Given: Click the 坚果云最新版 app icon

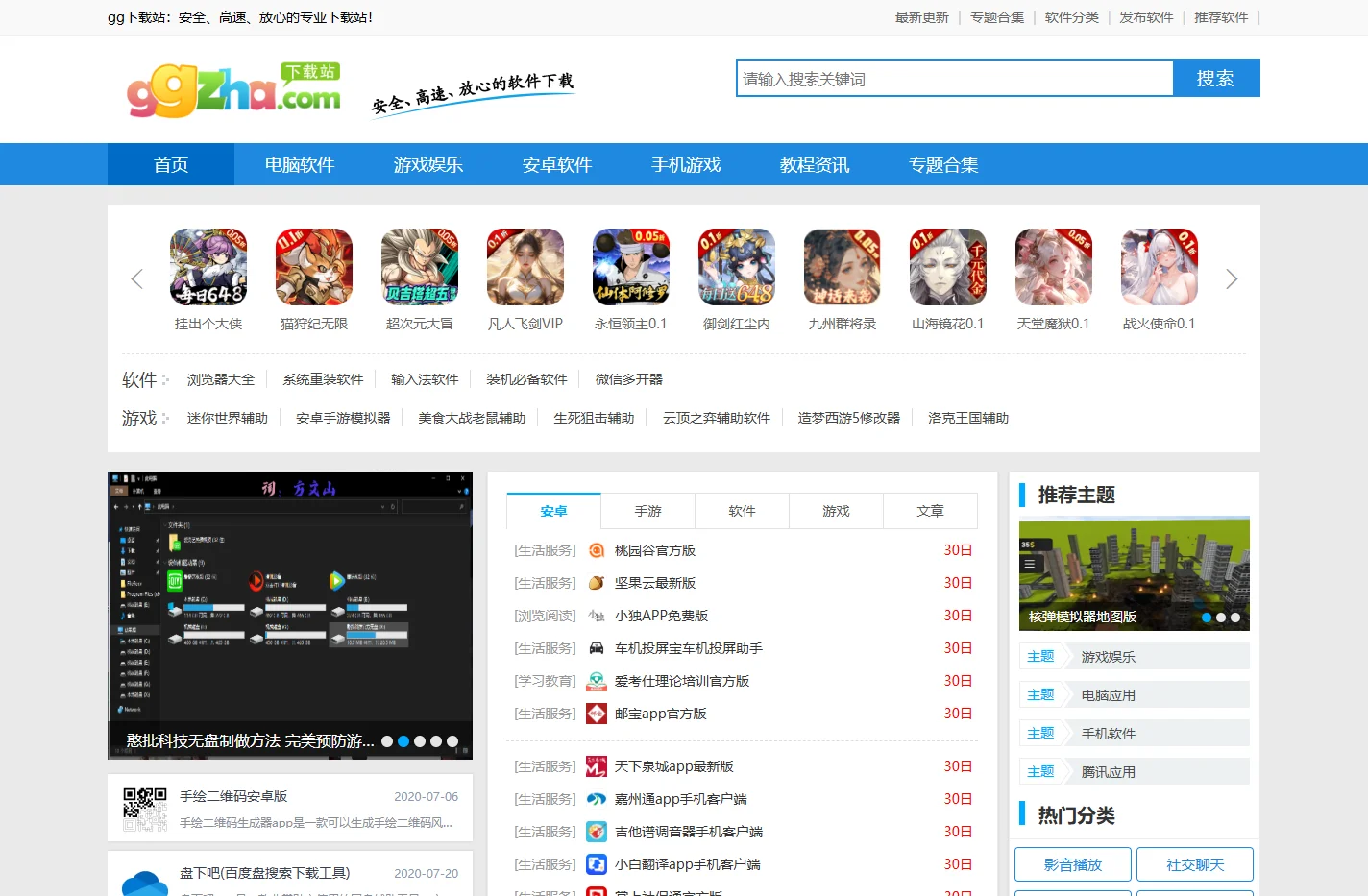Looking at the screenshot, I should (x=597, y=583).
